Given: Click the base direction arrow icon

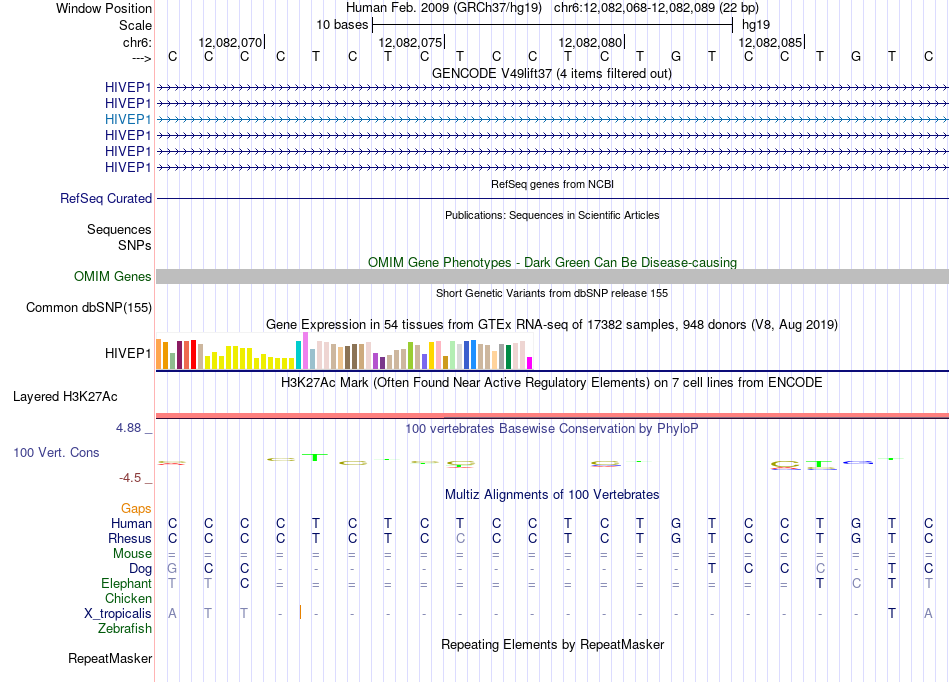Looking at the screenshot, I should pyautogui.click(x=142, y=58).
